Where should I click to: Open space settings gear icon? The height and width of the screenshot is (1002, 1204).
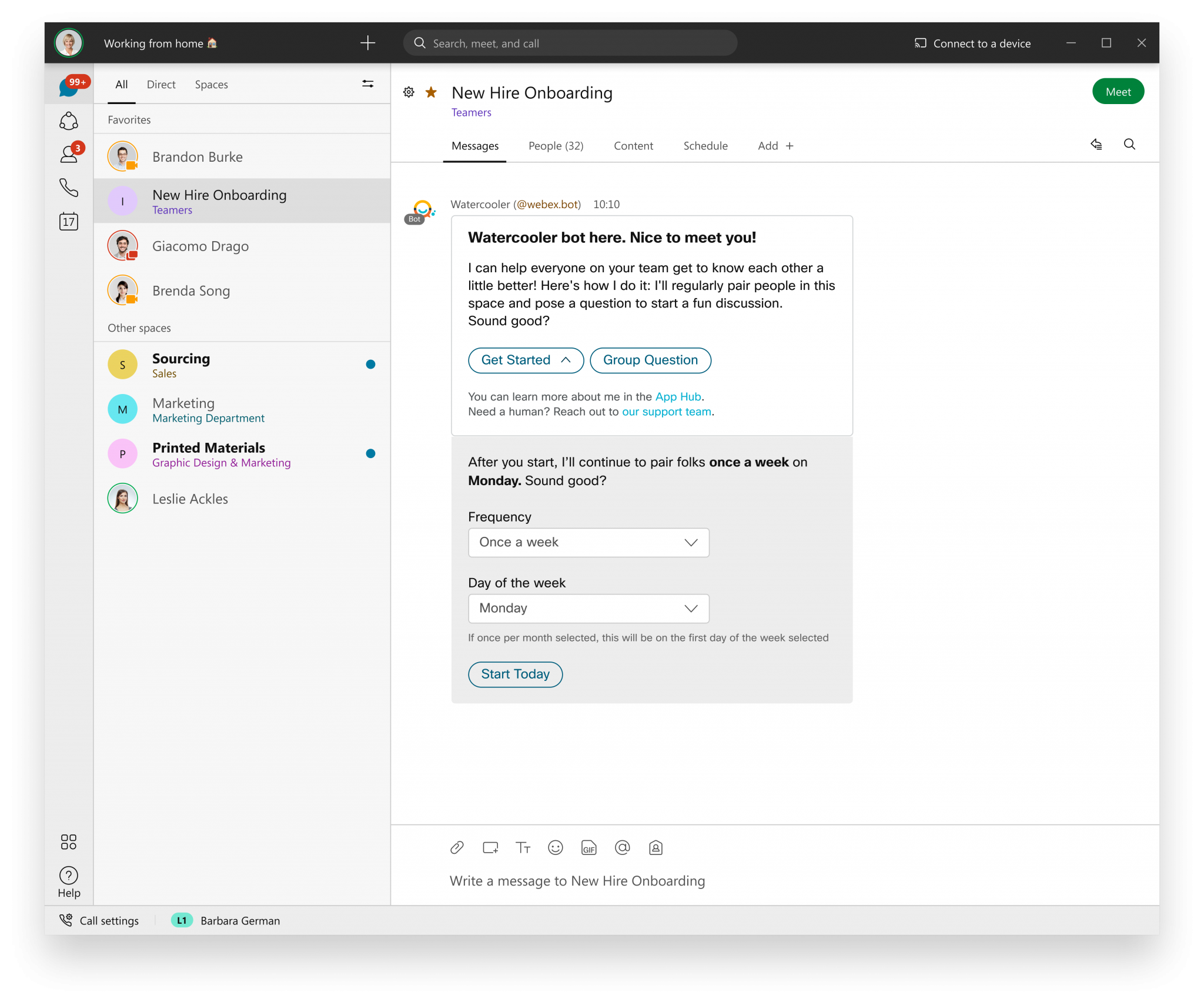pyautogui.click(x=409, y=92)
